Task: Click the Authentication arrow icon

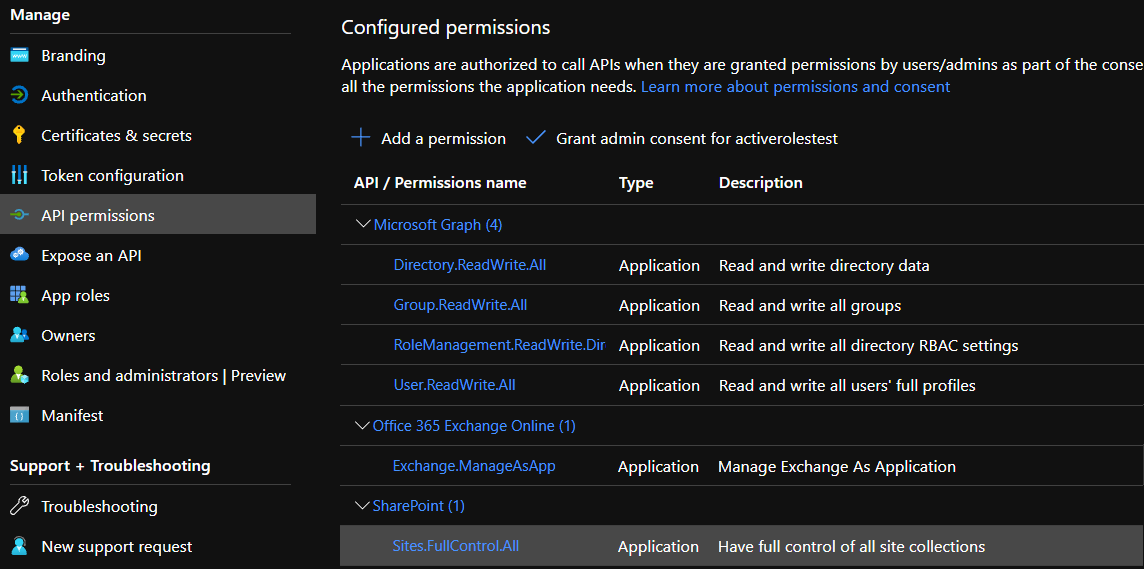Action: tap(20, 96)
